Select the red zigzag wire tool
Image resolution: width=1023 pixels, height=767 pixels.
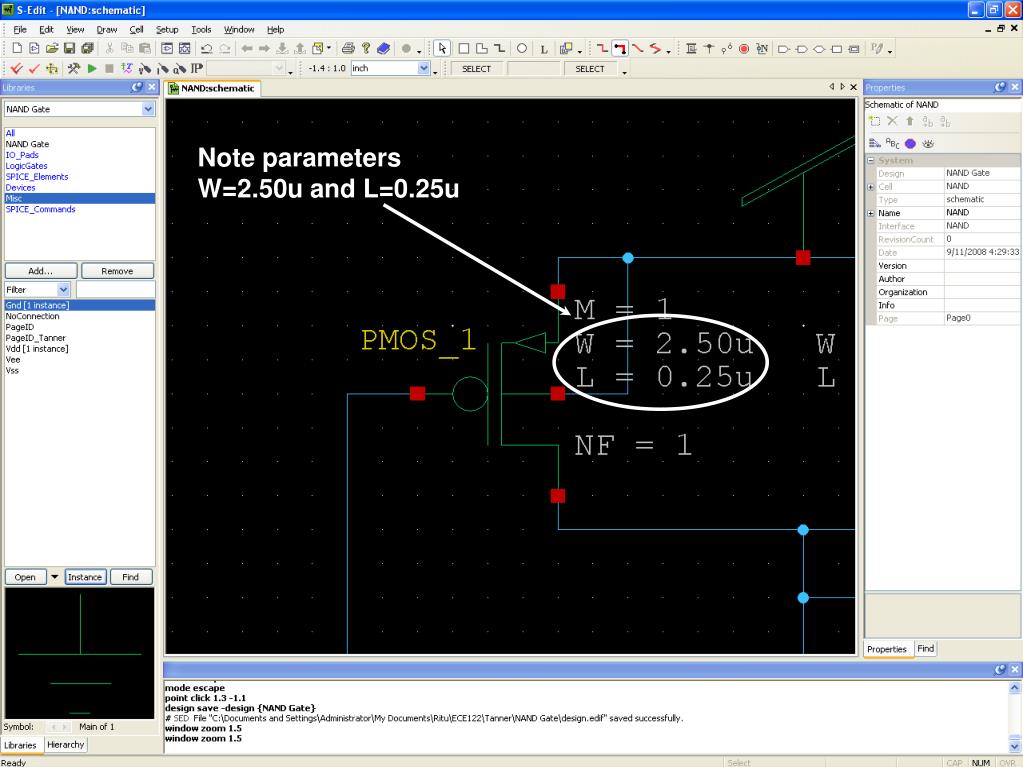pos(655,48)
